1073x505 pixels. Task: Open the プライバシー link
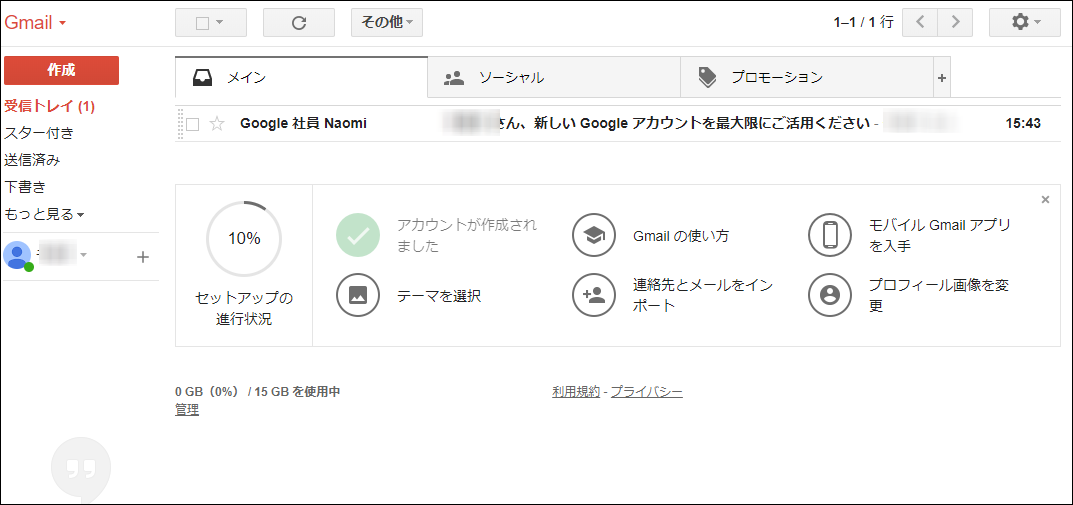(x=647, y=392)
